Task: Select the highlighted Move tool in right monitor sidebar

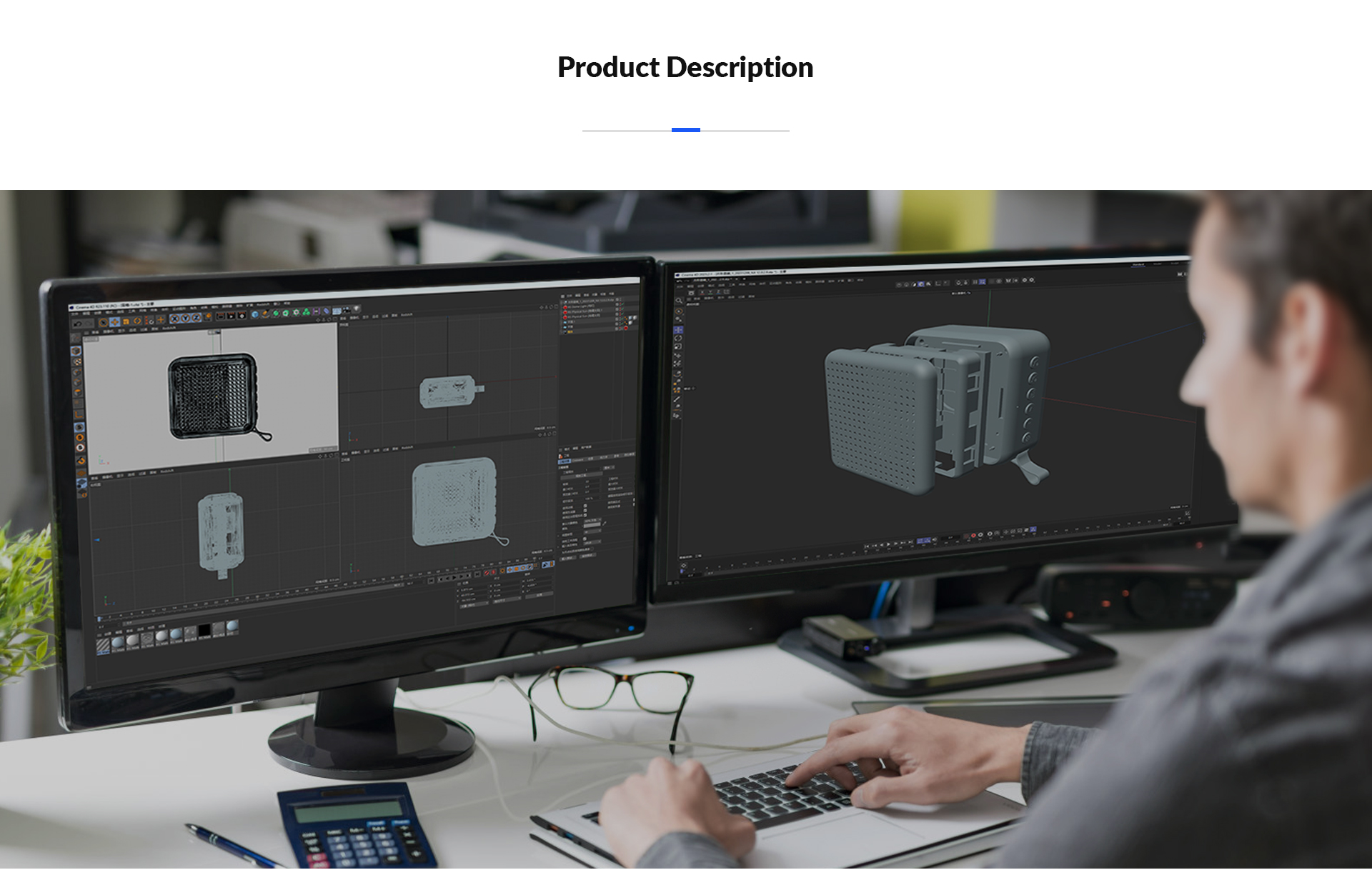Action: (x=678, y=330)
